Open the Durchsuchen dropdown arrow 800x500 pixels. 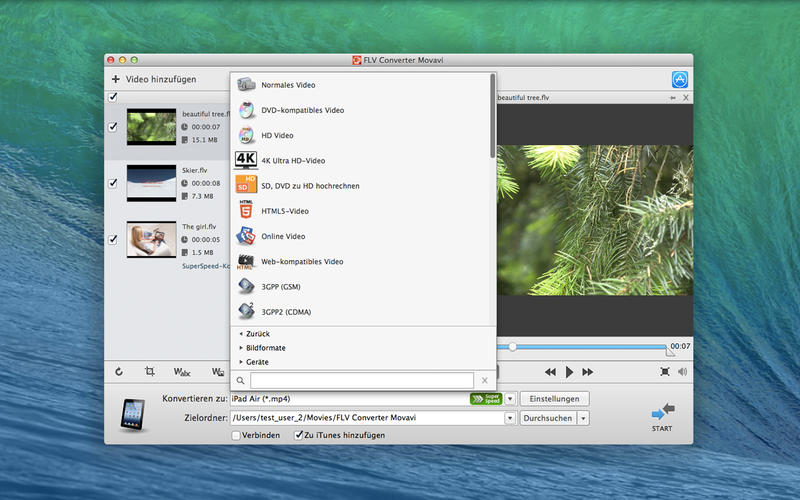pyautogui.click(x=583, y=418)
